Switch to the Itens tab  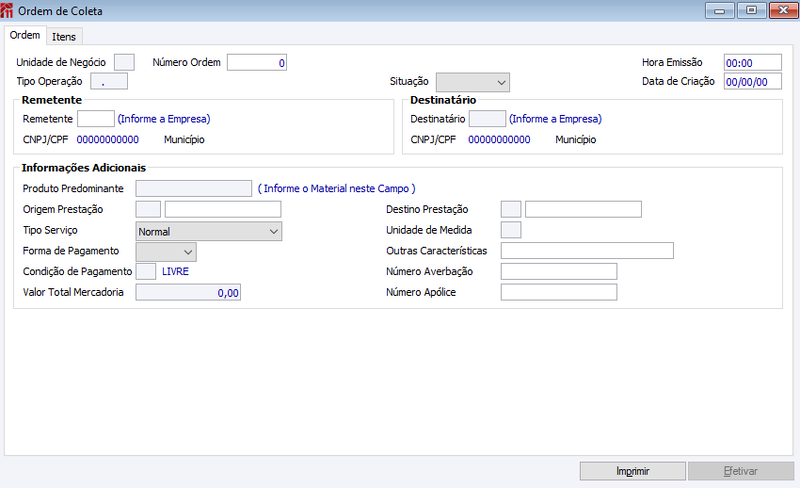[64, 37]
